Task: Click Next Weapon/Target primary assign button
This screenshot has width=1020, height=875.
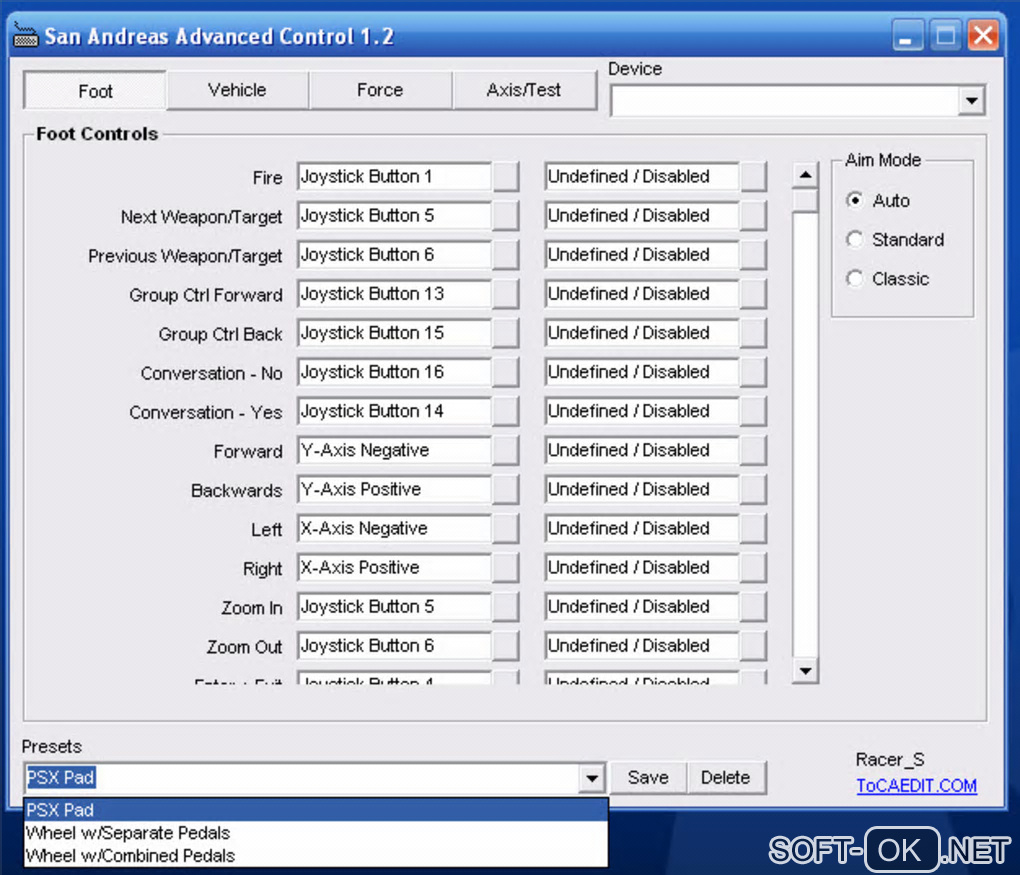Action: tap(505, 215)
